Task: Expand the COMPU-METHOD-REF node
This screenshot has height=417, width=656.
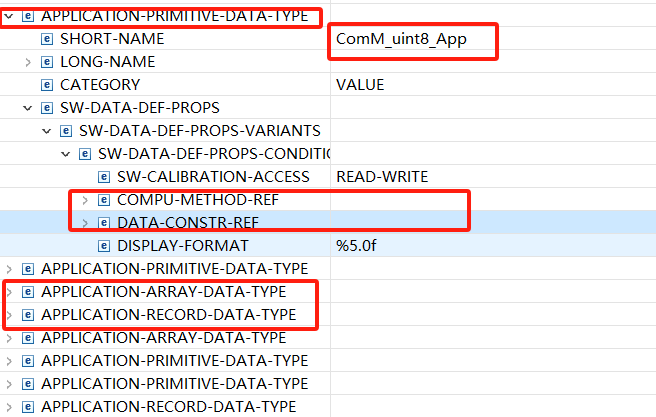Action: (85, 200)
